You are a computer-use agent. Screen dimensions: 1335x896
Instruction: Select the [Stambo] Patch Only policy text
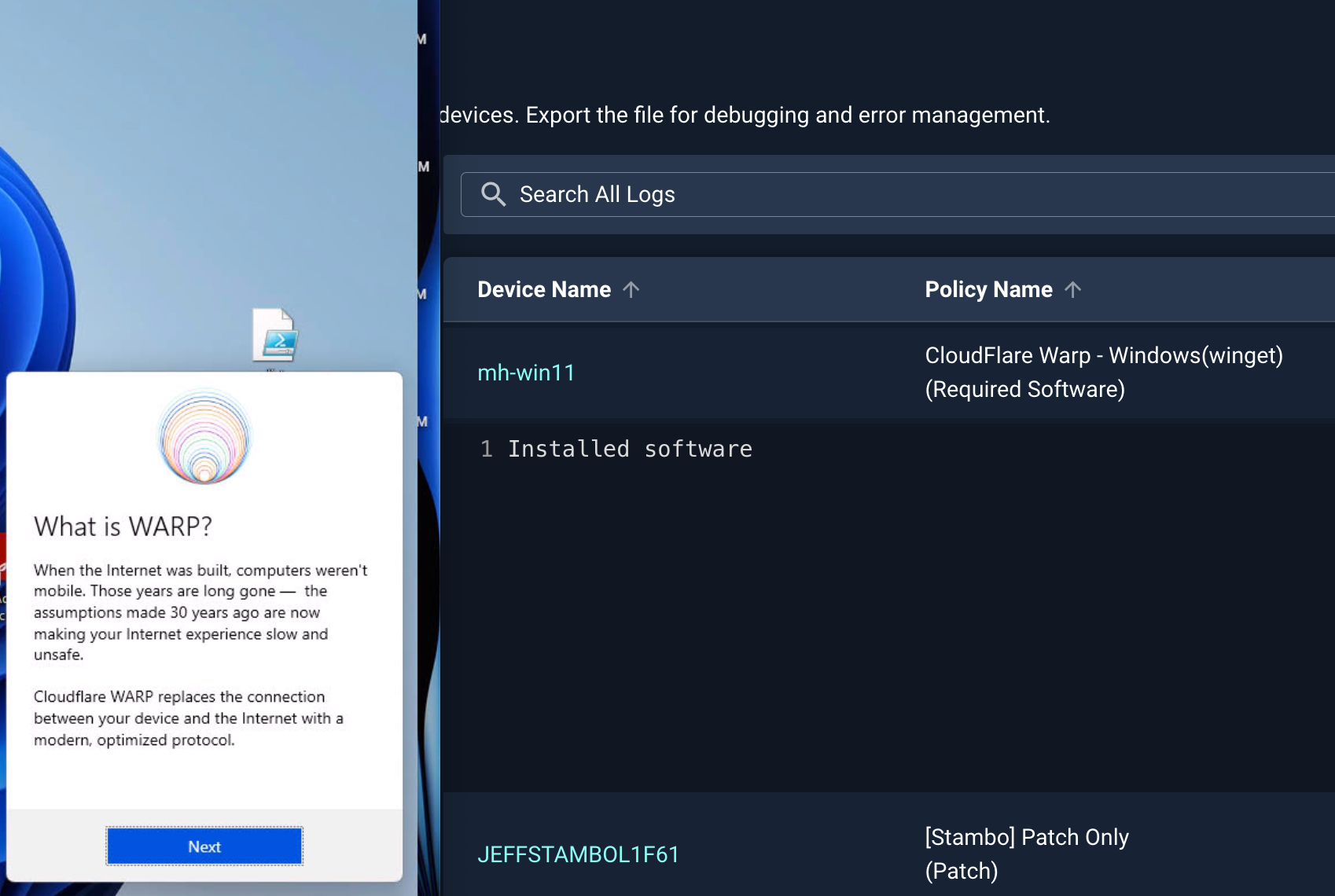click(1027, 854)
